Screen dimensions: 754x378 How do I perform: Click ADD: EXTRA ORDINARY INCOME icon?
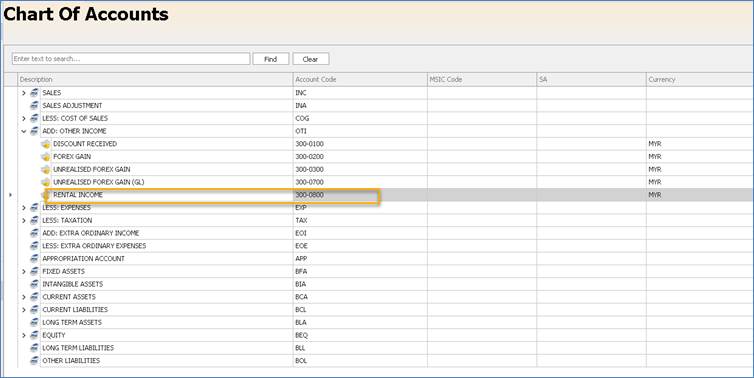[34, 233]
